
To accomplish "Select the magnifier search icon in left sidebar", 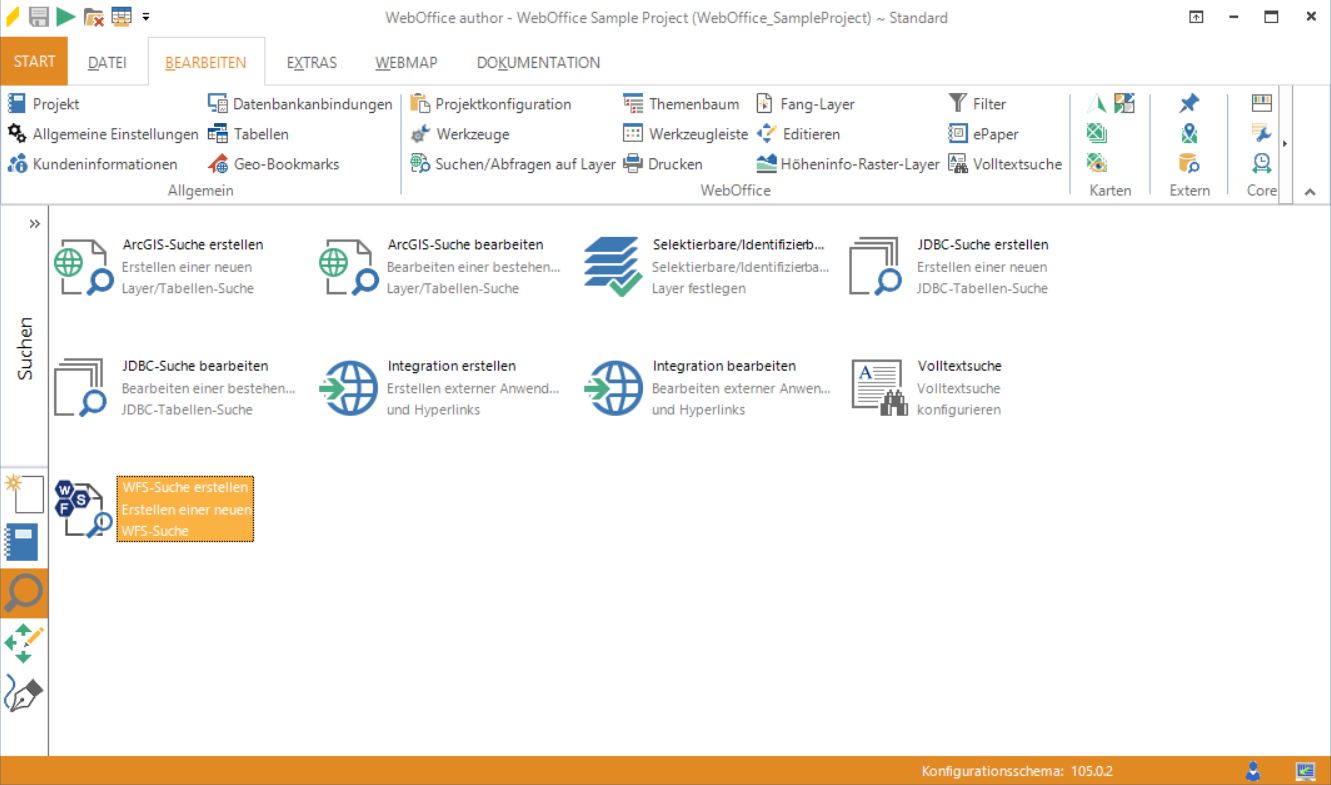I will point(23,593).
